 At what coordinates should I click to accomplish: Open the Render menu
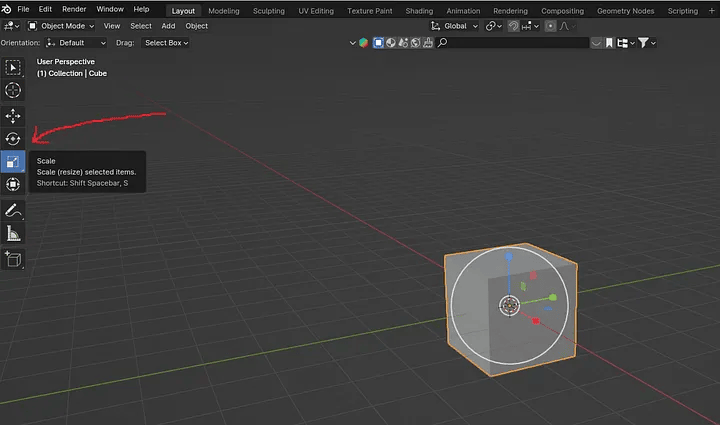pos(75,9)
